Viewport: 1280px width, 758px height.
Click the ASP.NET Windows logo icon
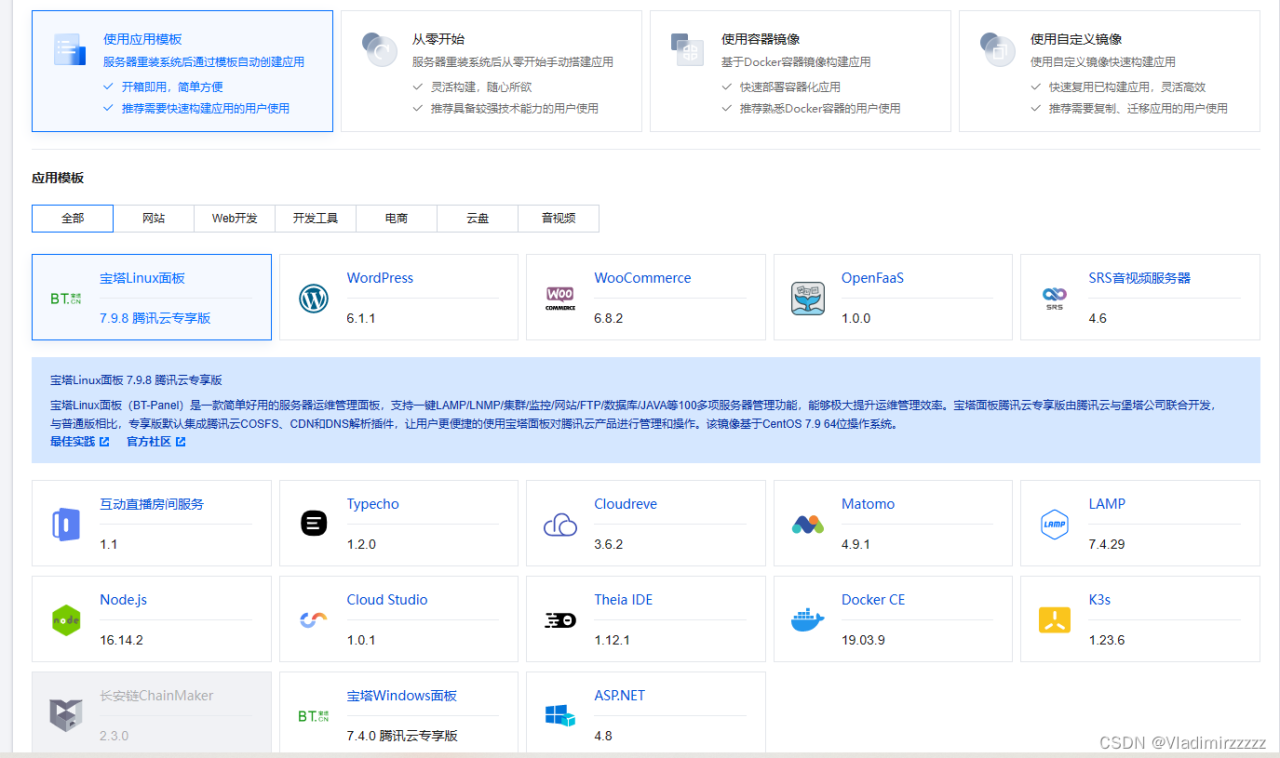(560, 714)
